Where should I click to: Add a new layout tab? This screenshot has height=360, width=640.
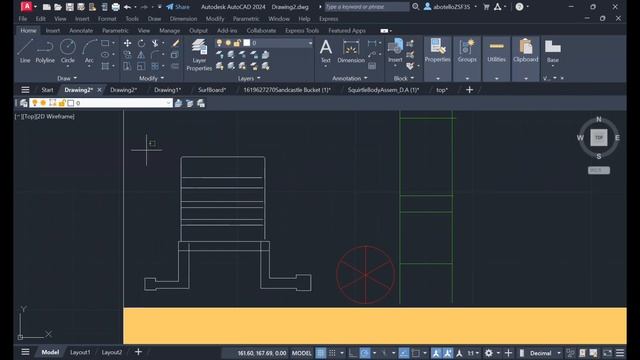(138, 352)
